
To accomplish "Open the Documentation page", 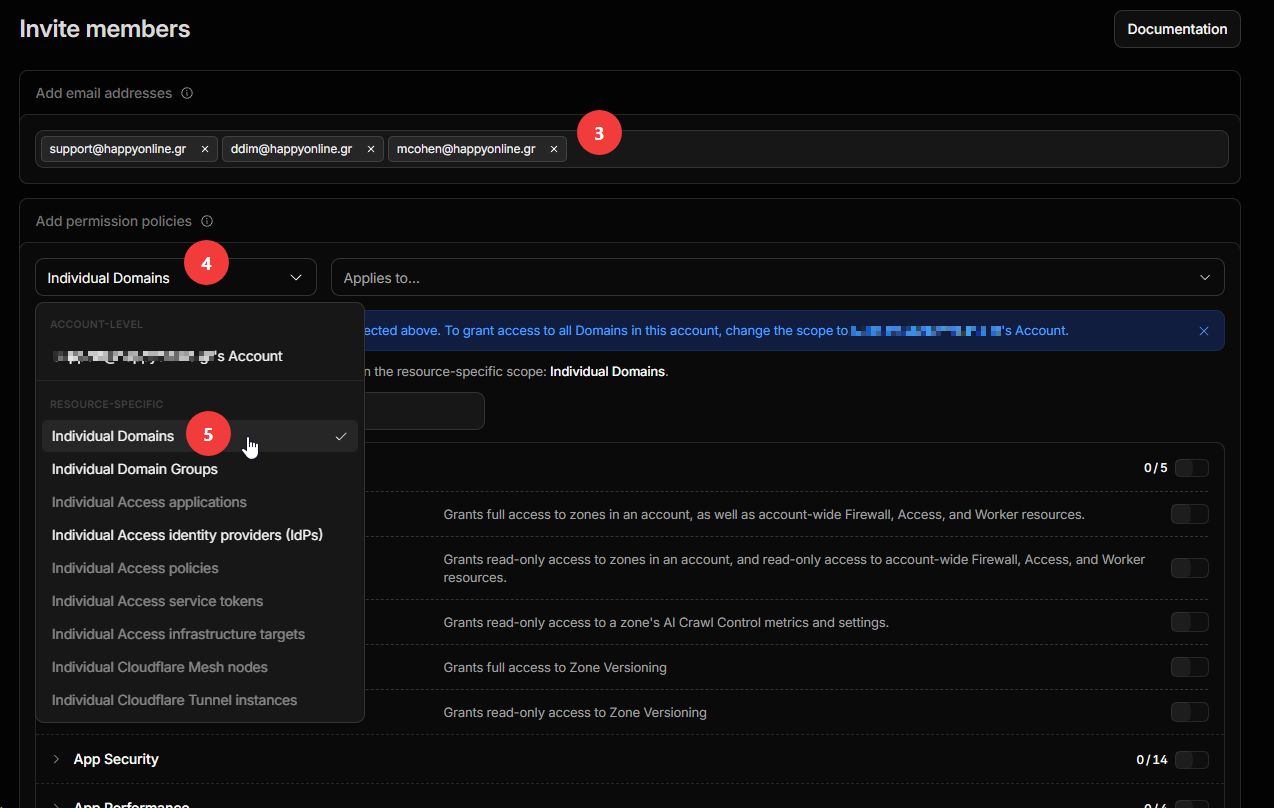I will [1177, 29].
